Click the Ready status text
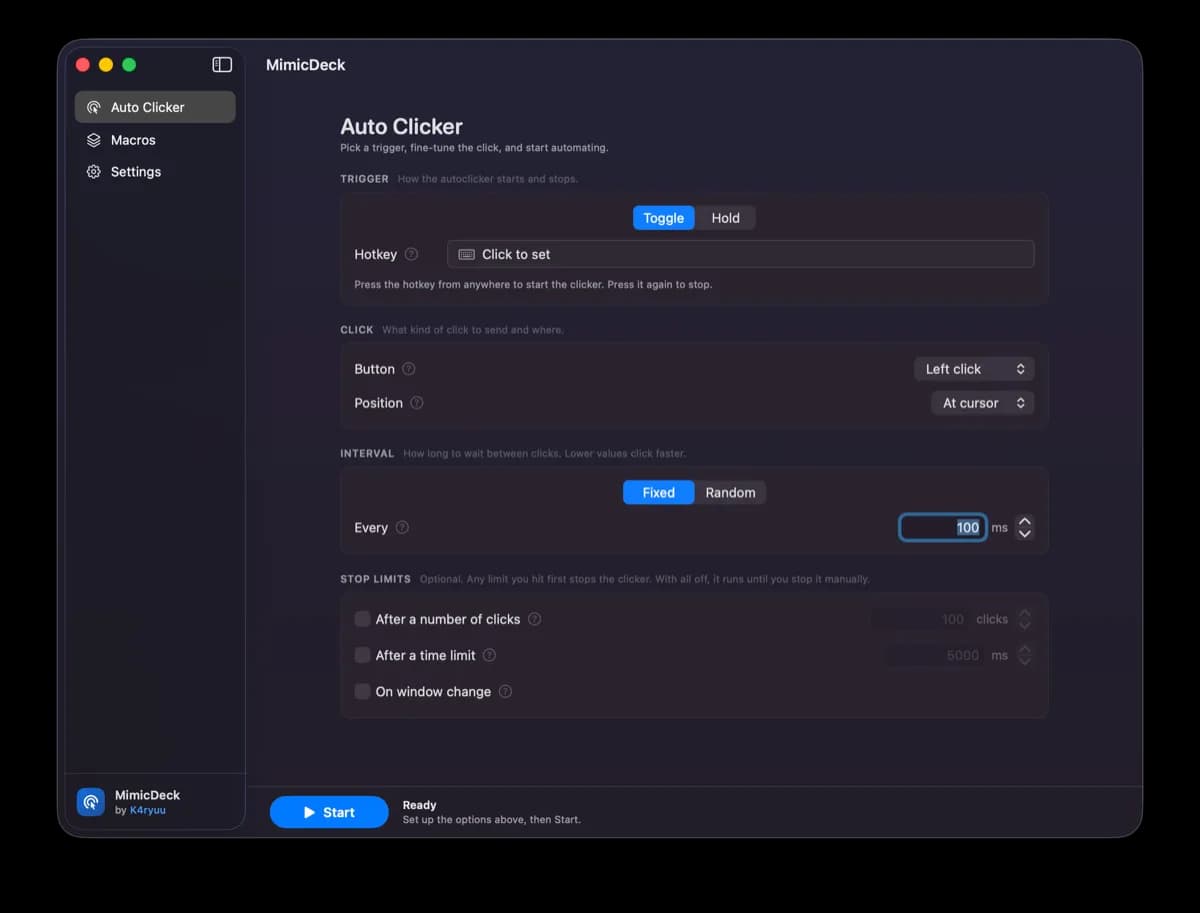This screenshot has width=1200, height=913. click(419, 805)
